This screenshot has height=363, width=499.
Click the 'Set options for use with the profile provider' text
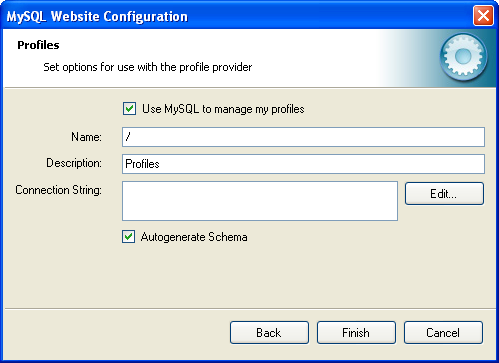148,67
